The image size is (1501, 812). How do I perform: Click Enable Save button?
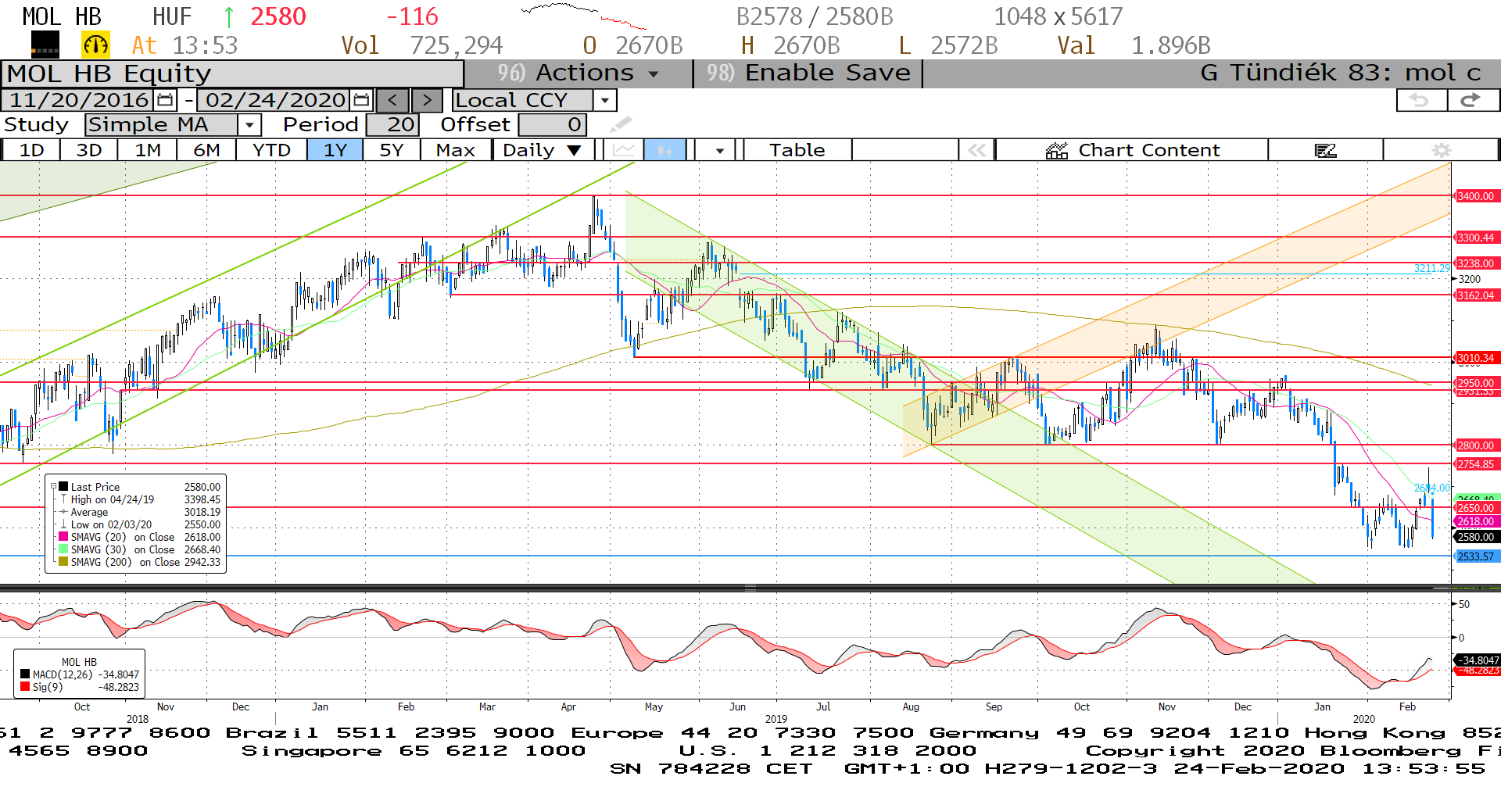pyautogui.click(x=808, y=73)
